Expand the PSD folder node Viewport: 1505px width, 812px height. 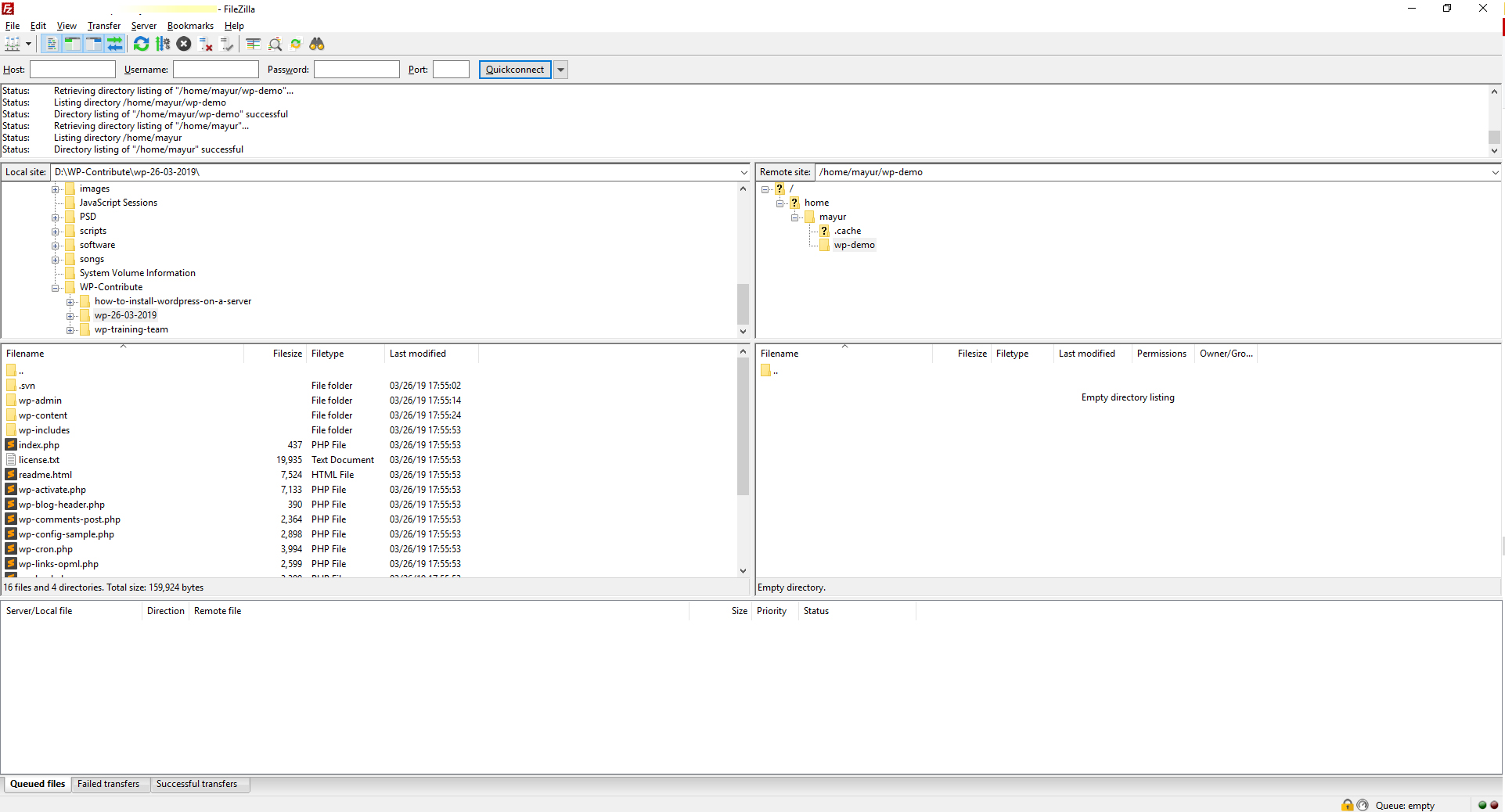coord(56,217)
